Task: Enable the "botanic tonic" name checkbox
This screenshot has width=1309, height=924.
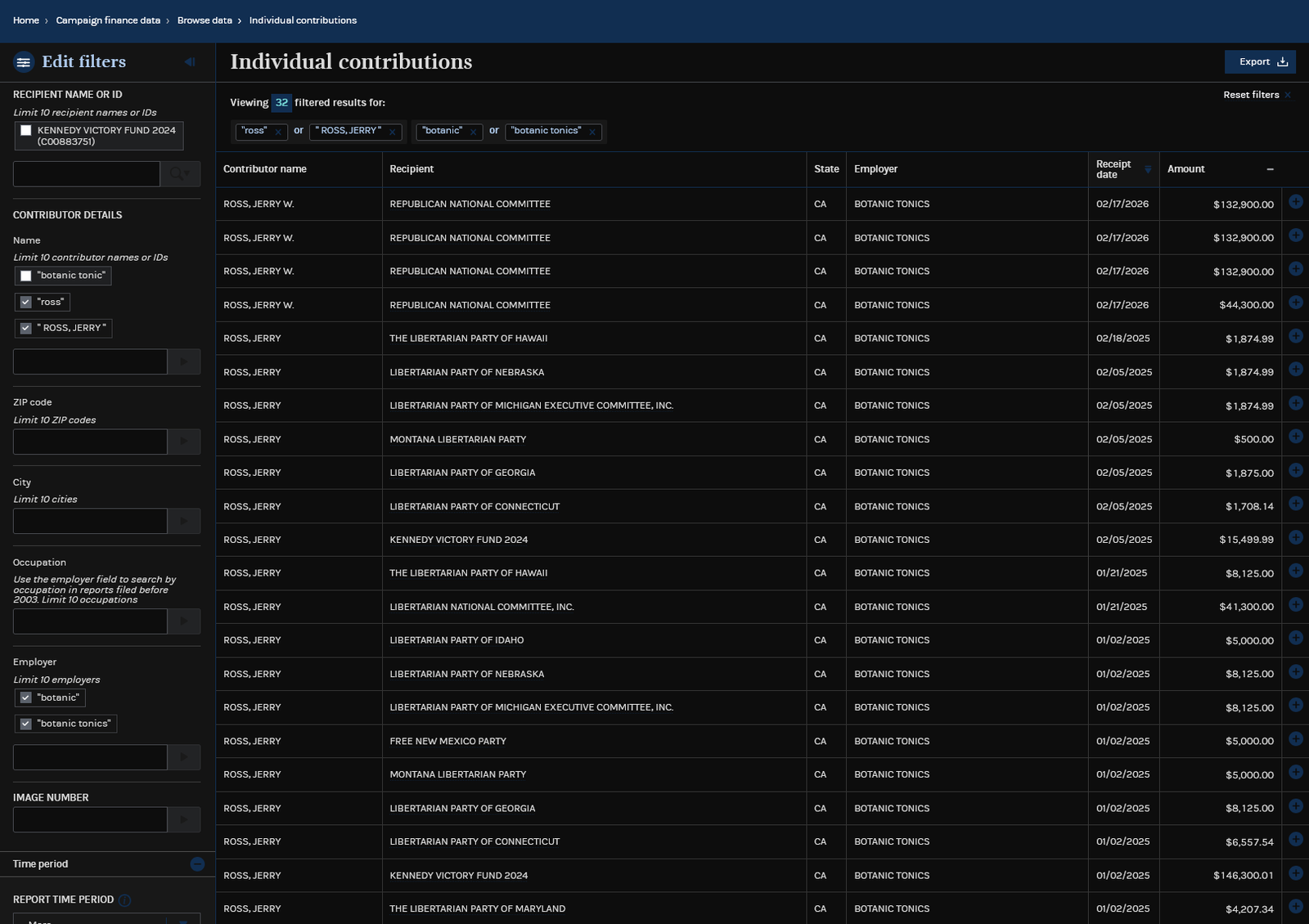Action: [26, 276]
